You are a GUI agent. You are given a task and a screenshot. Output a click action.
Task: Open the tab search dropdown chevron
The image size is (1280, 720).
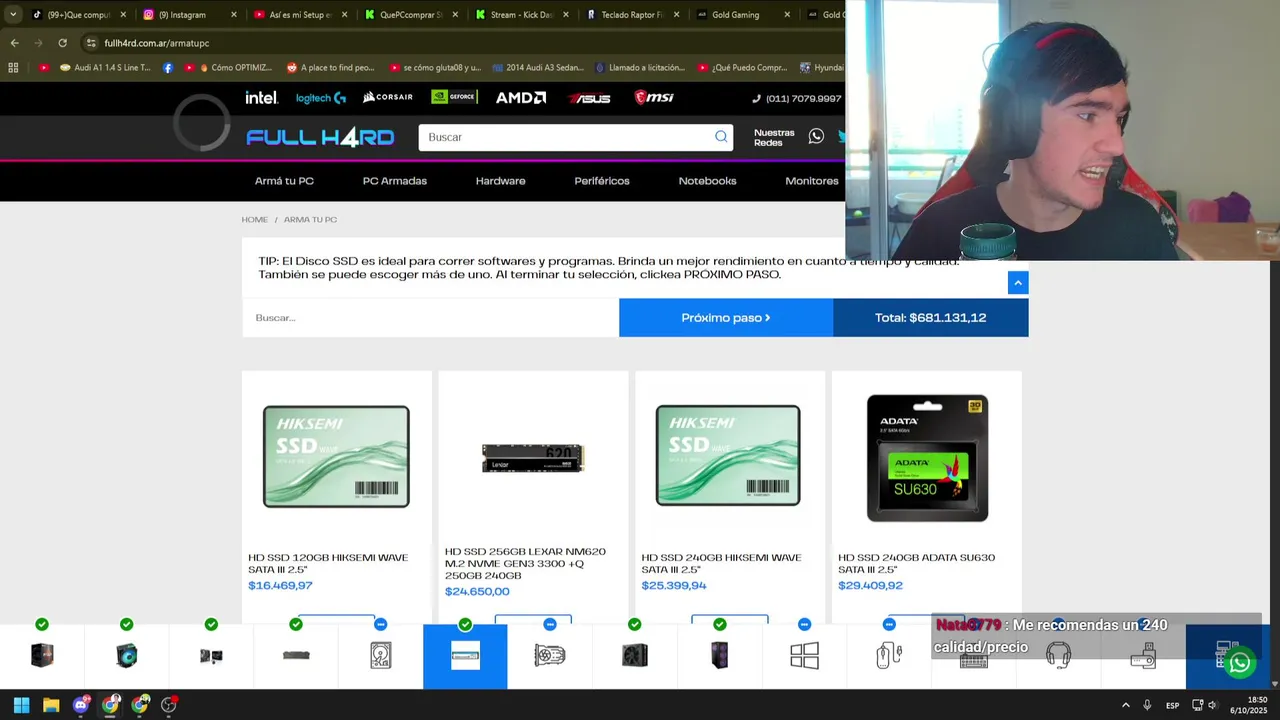(12, 15)
